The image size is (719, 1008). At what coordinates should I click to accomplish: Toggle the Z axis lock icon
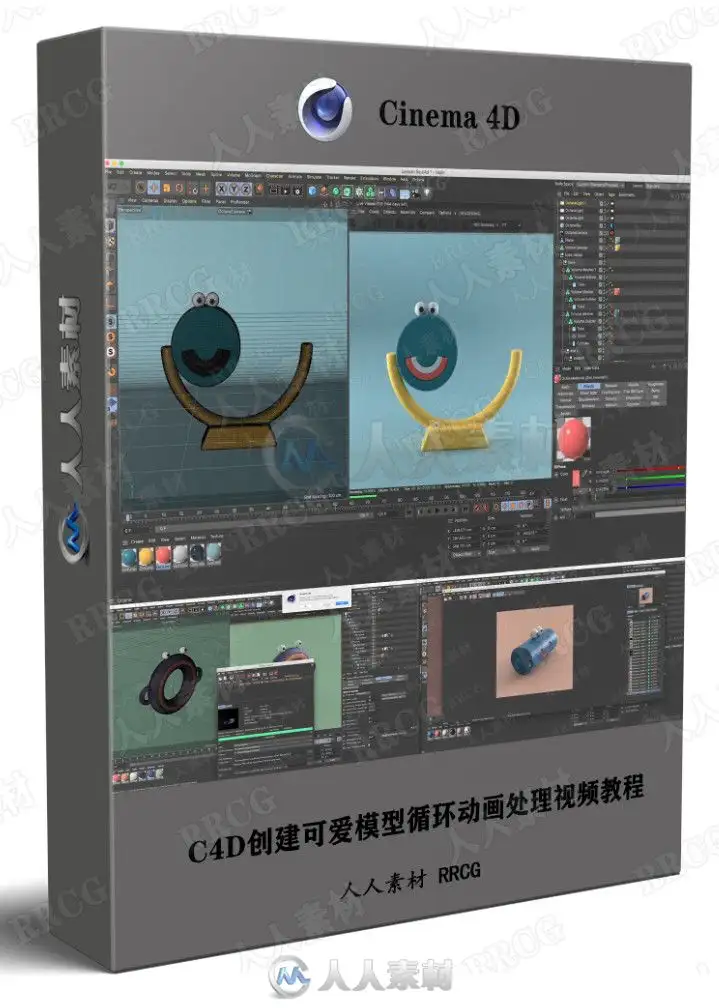click(x=246, y=189)
